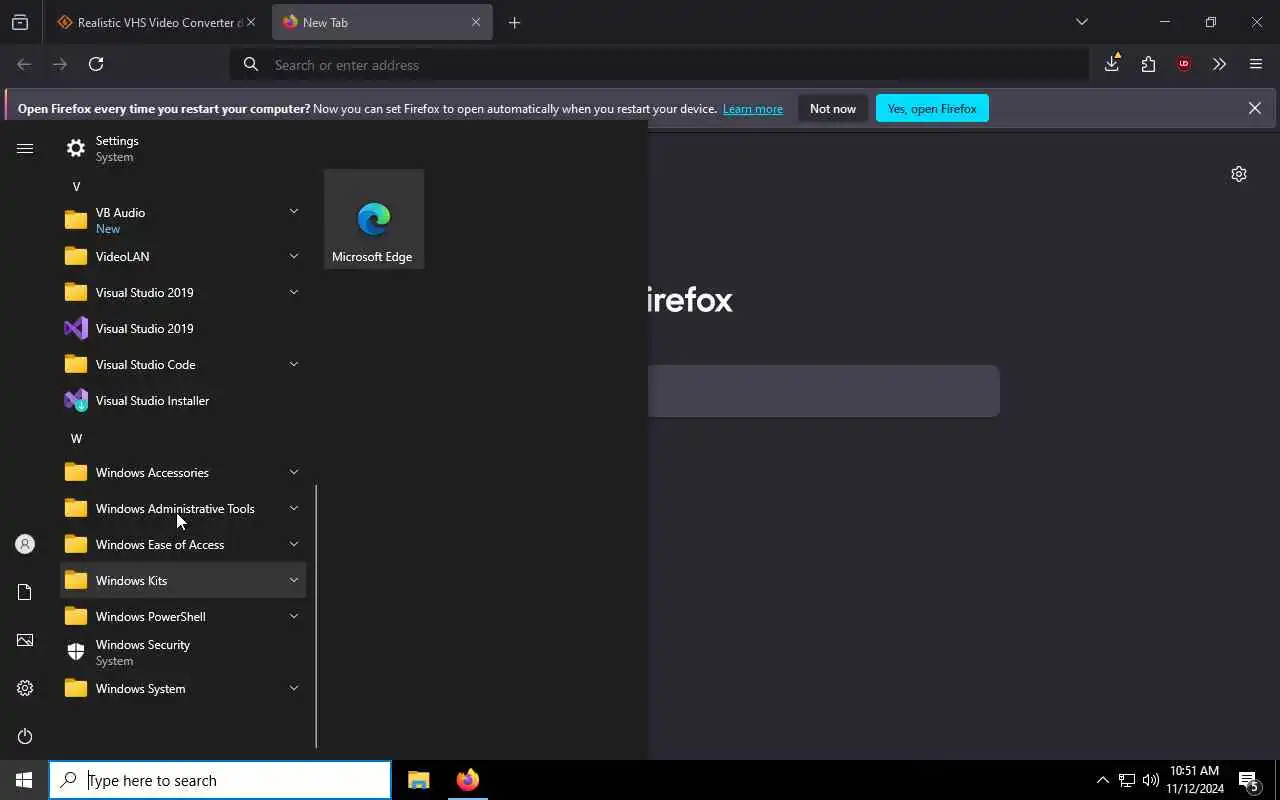
Task: Click the uBlock Origin toolbar icon
Action: 1184,64
